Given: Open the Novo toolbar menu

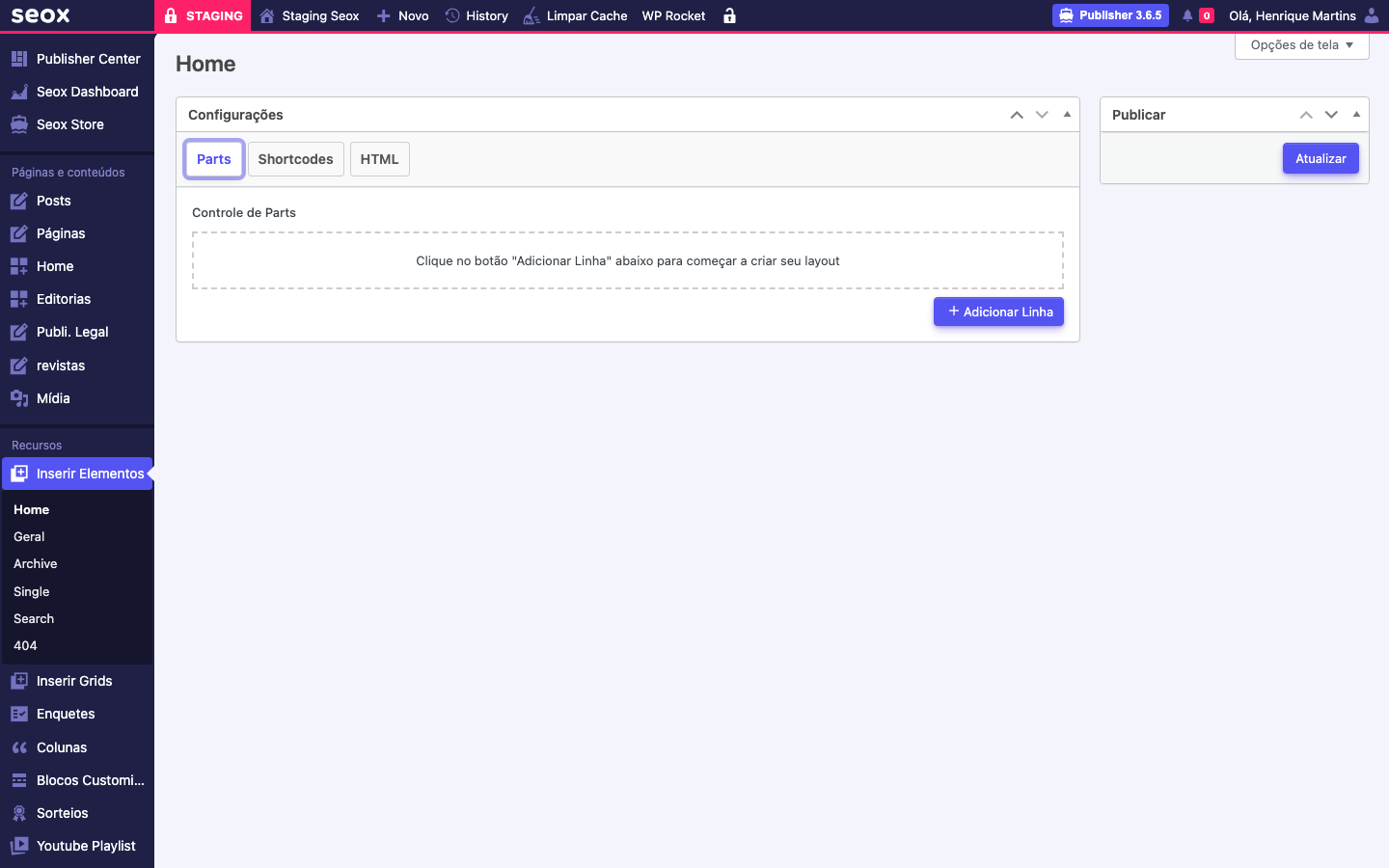Looking at the screenshot, I should [402, 15].
